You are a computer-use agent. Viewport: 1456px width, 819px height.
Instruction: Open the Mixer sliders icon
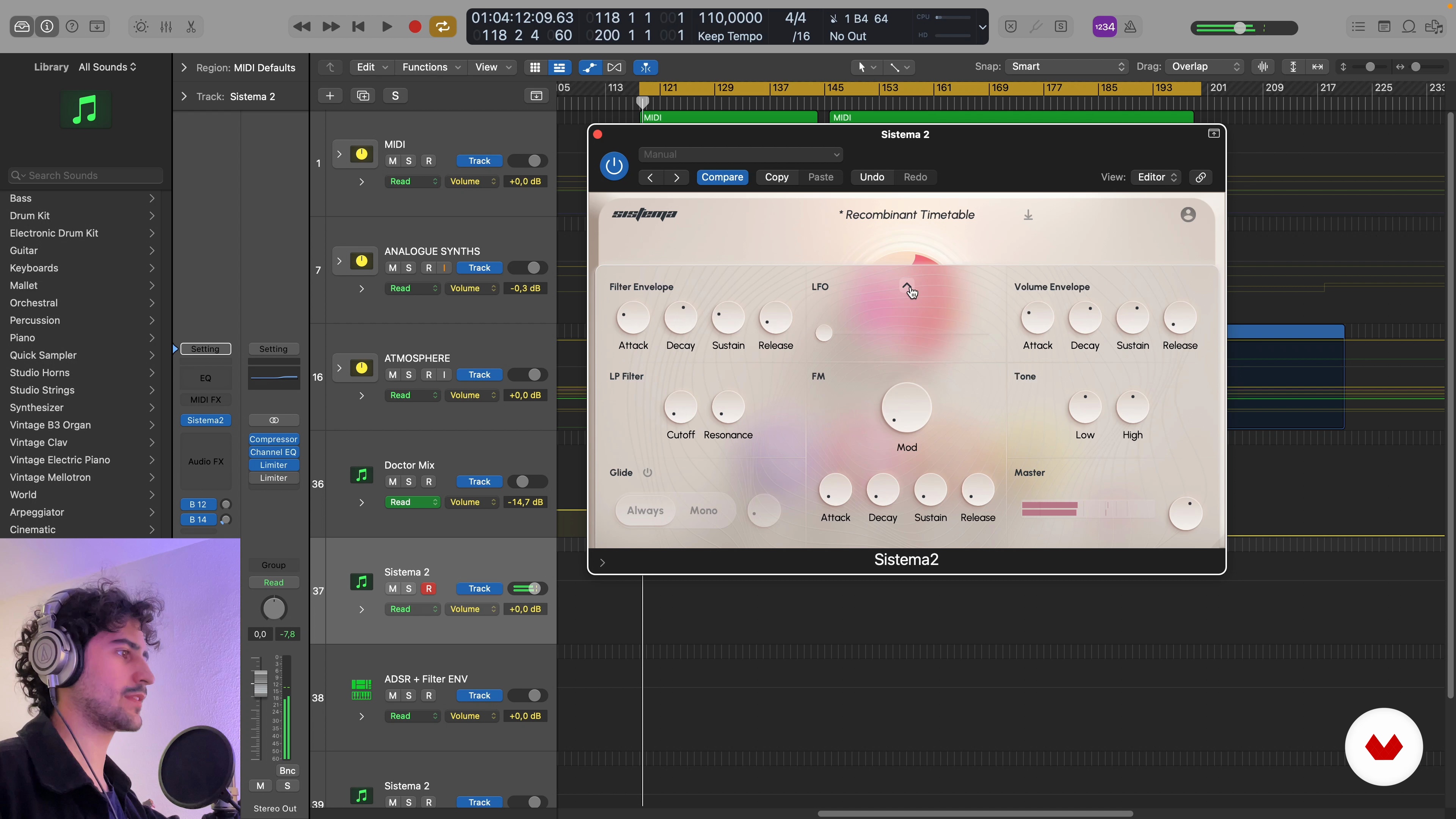pyautogui.click(x=166, y=27)
